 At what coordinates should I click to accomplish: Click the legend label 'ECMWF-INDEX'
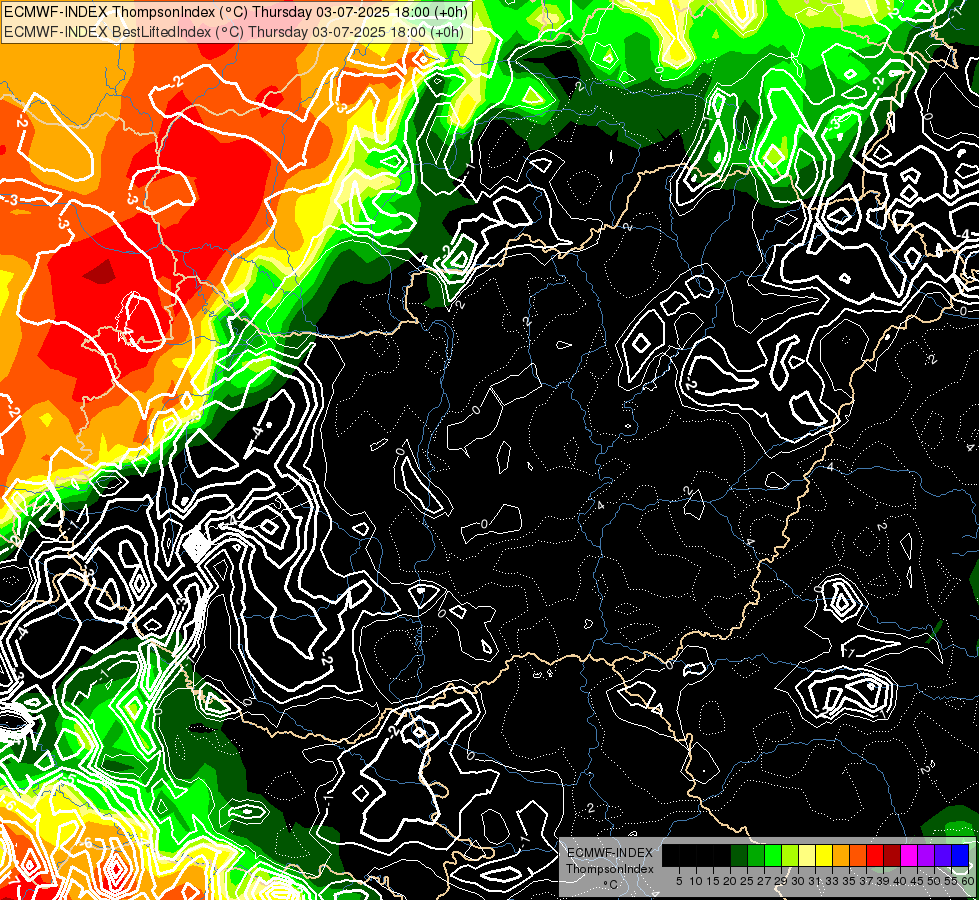coord(610,853)
